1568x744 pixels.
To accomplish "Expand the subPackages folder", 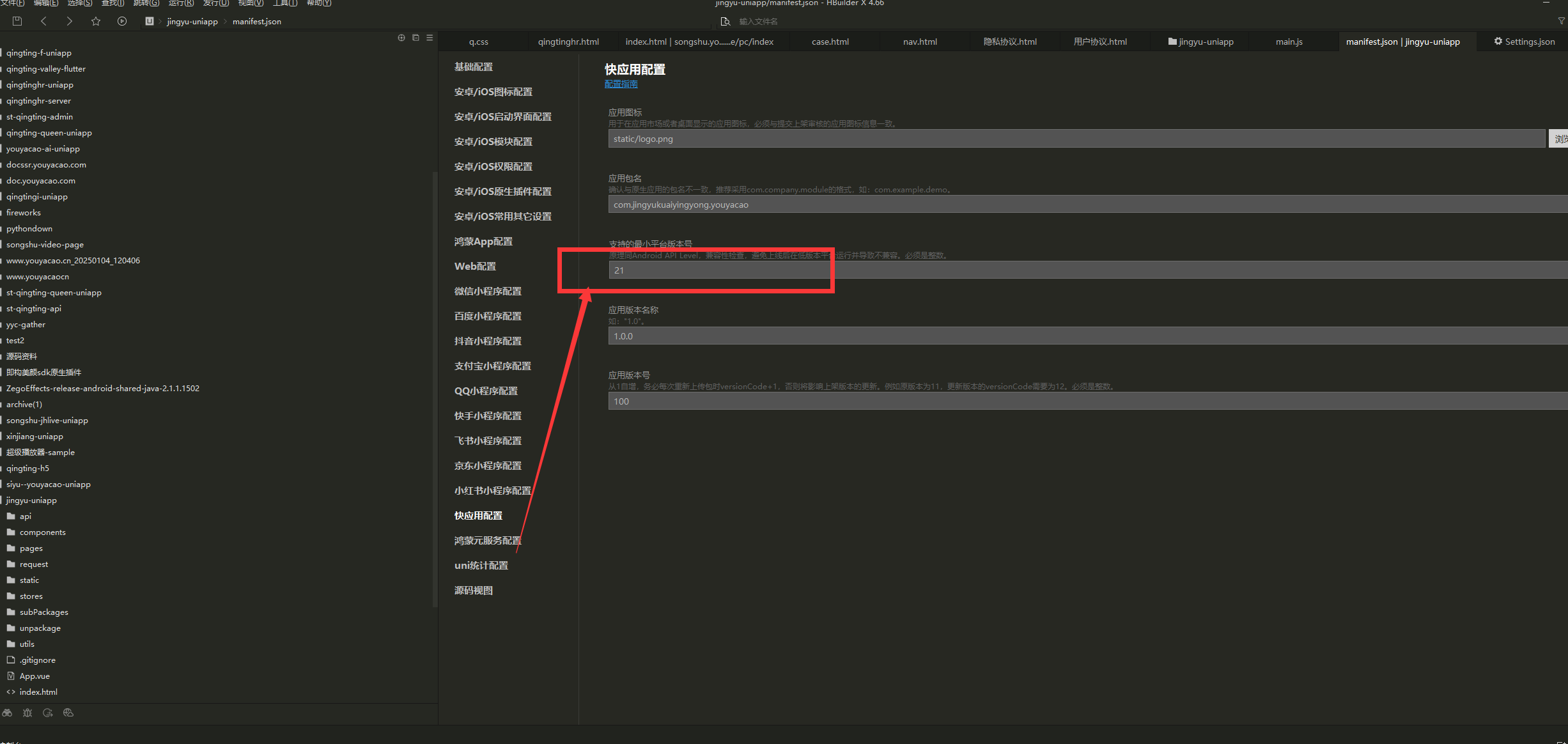I will (43, 612).
